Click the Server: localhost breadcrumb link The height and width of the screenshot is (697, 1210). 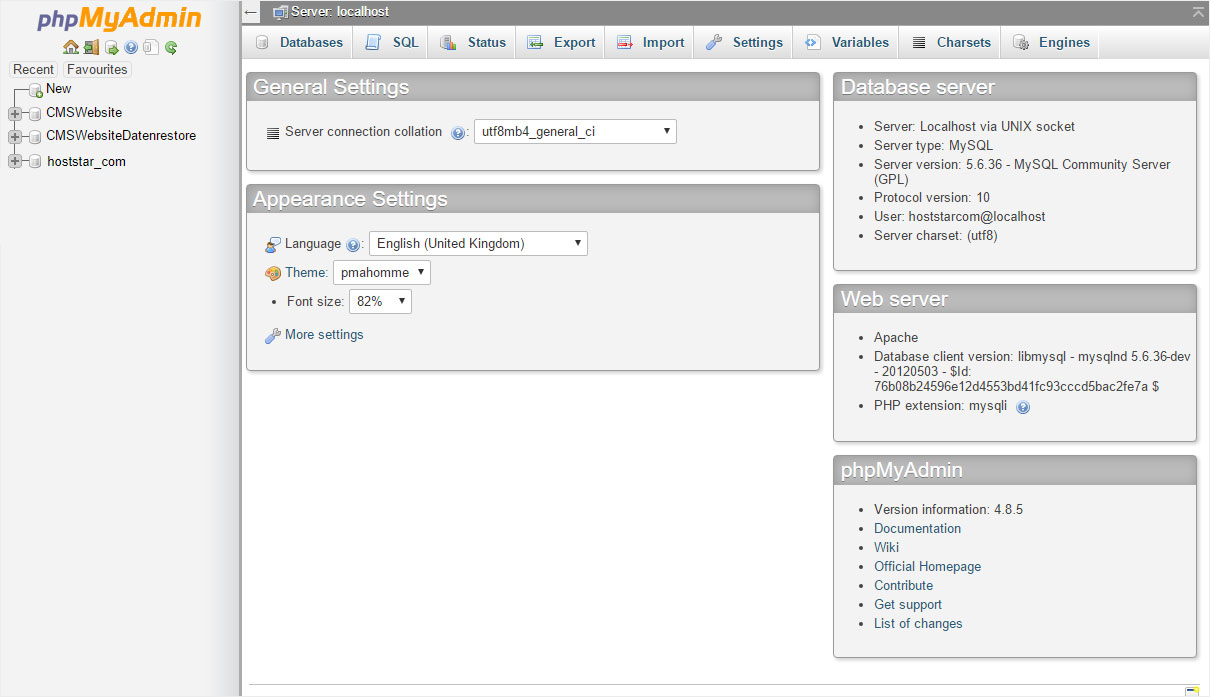[x=340, y=12]
